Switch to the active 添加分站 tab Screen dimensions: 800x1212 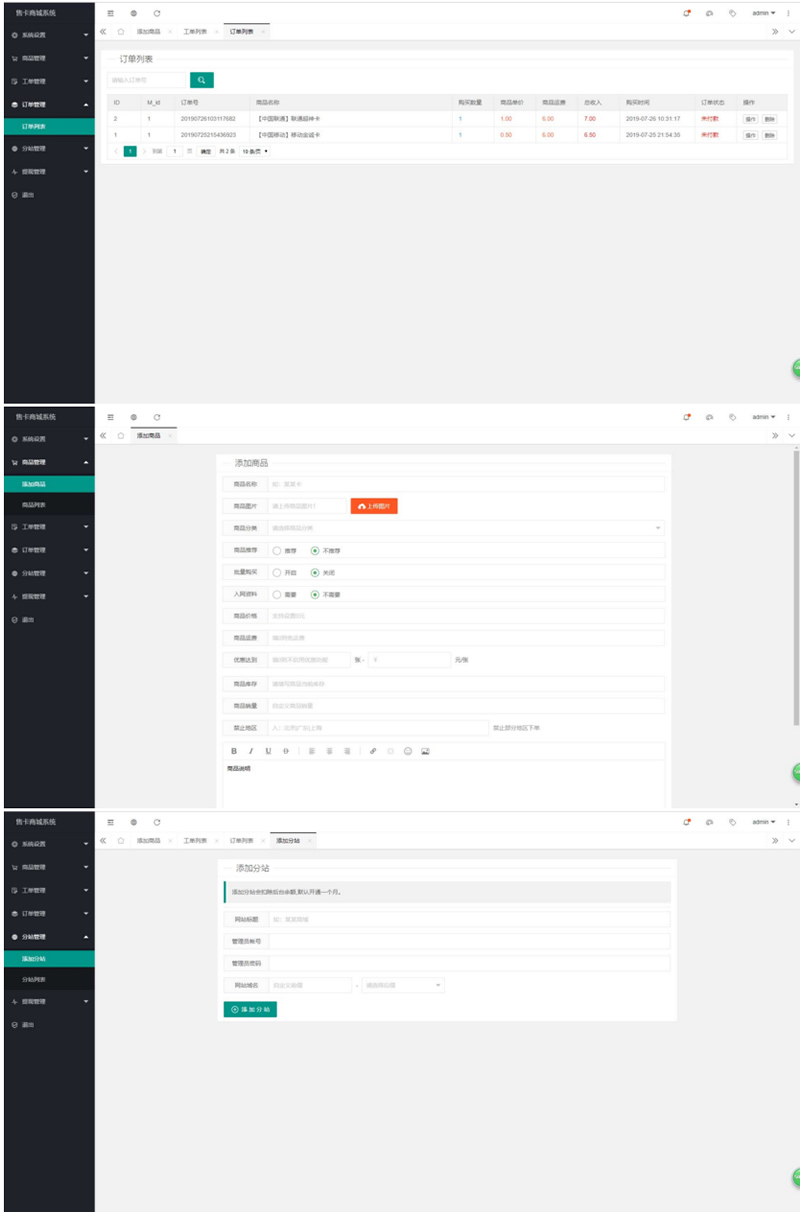tap(295, 841)
